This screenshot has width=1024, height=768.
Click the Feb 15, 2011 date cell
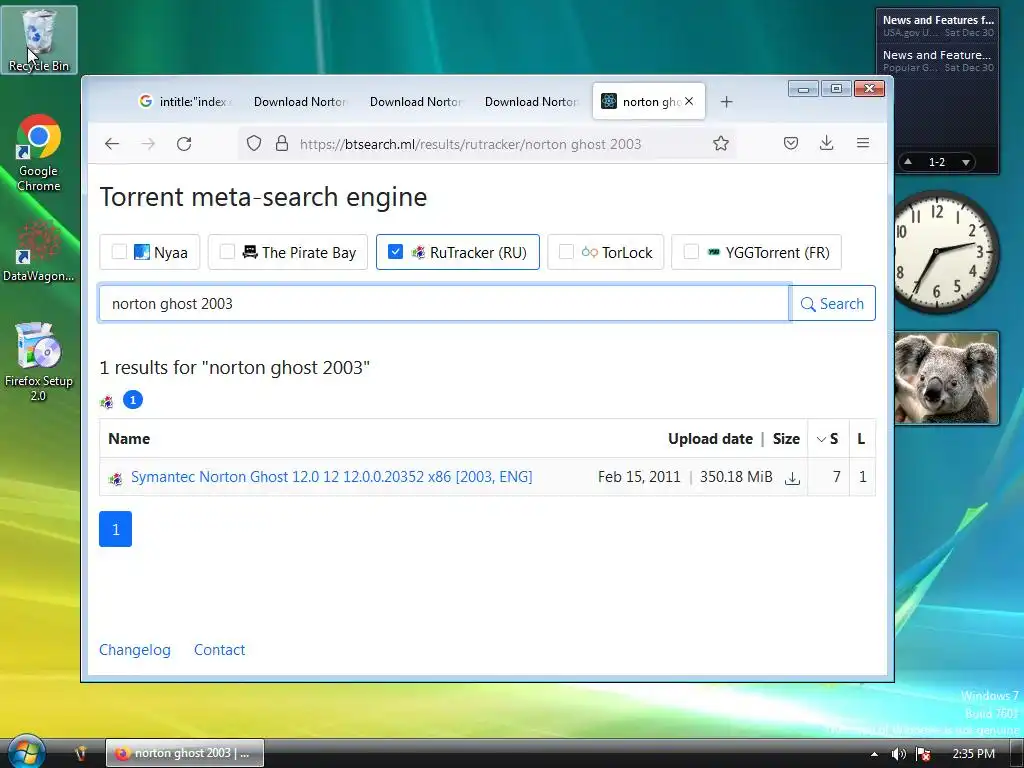click(639, 477)
